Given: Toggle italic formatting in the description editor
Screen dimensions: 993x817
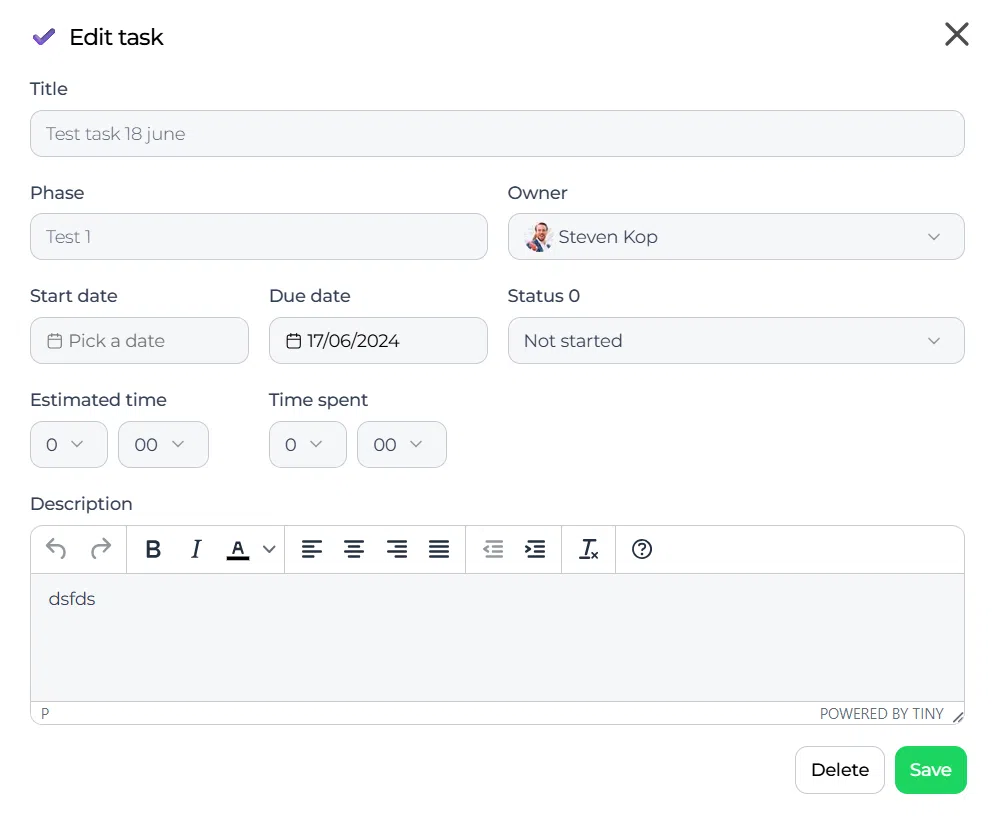Looking at the screenshot, I should (196, 549).
